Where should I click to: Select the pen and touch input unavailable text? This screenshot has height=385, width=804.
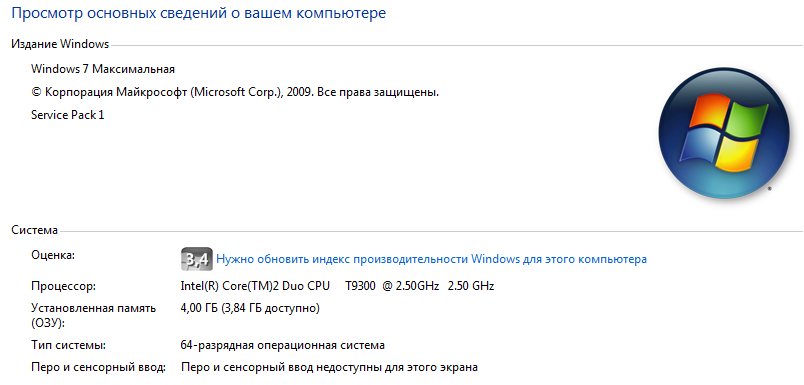330,368
